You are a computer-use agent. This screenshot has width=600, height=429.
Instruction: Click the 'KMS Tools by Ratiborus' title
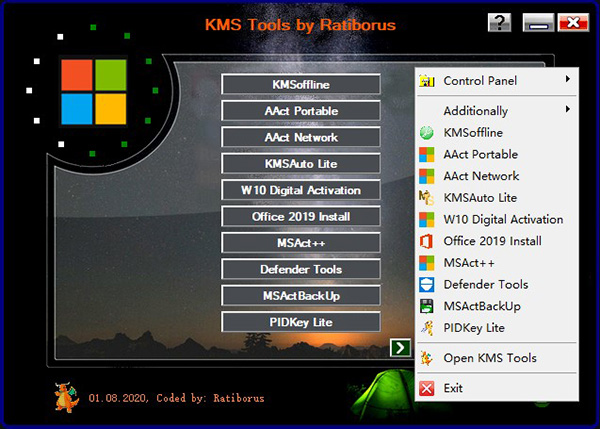coord(300,25)
